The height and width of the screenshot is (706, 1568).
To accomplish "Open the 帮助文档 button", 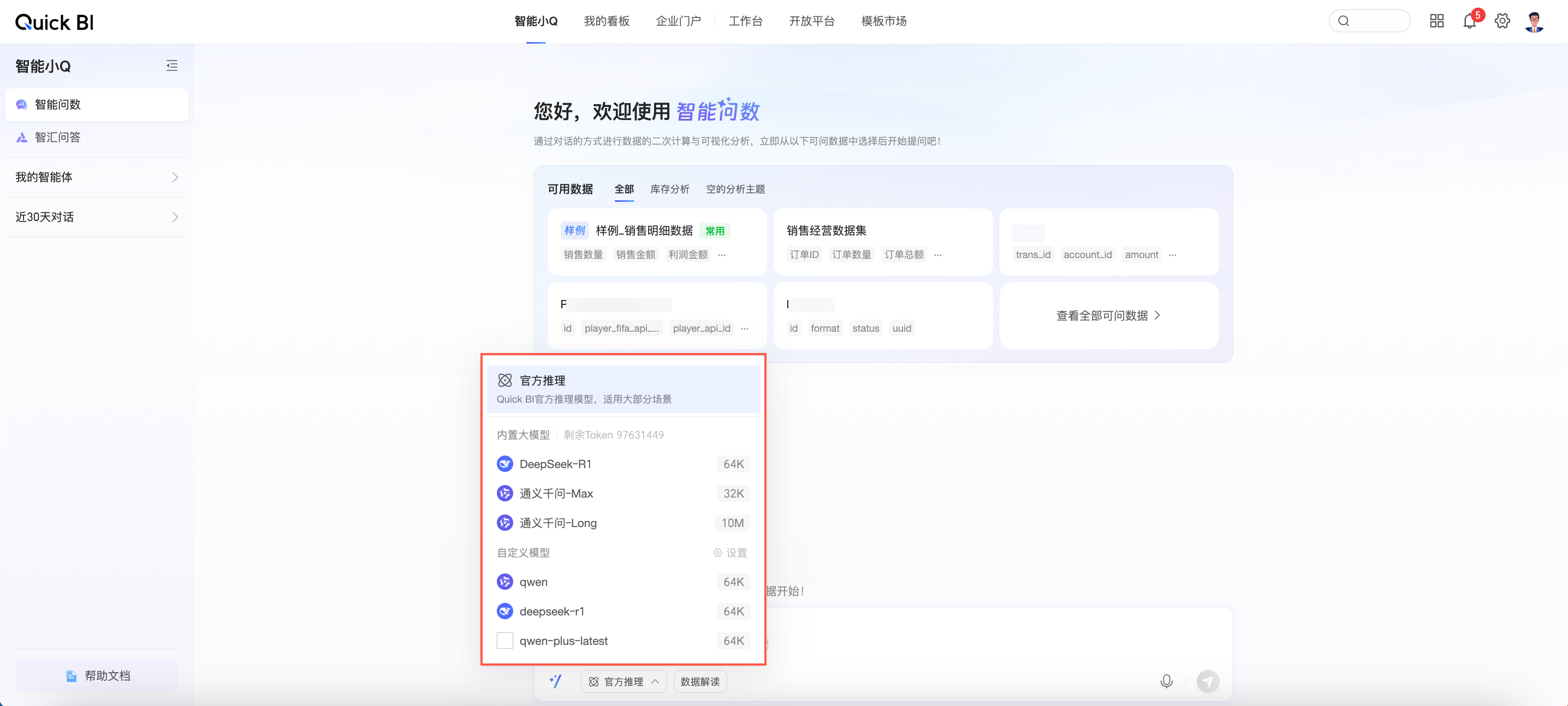I will coord(97,675).
